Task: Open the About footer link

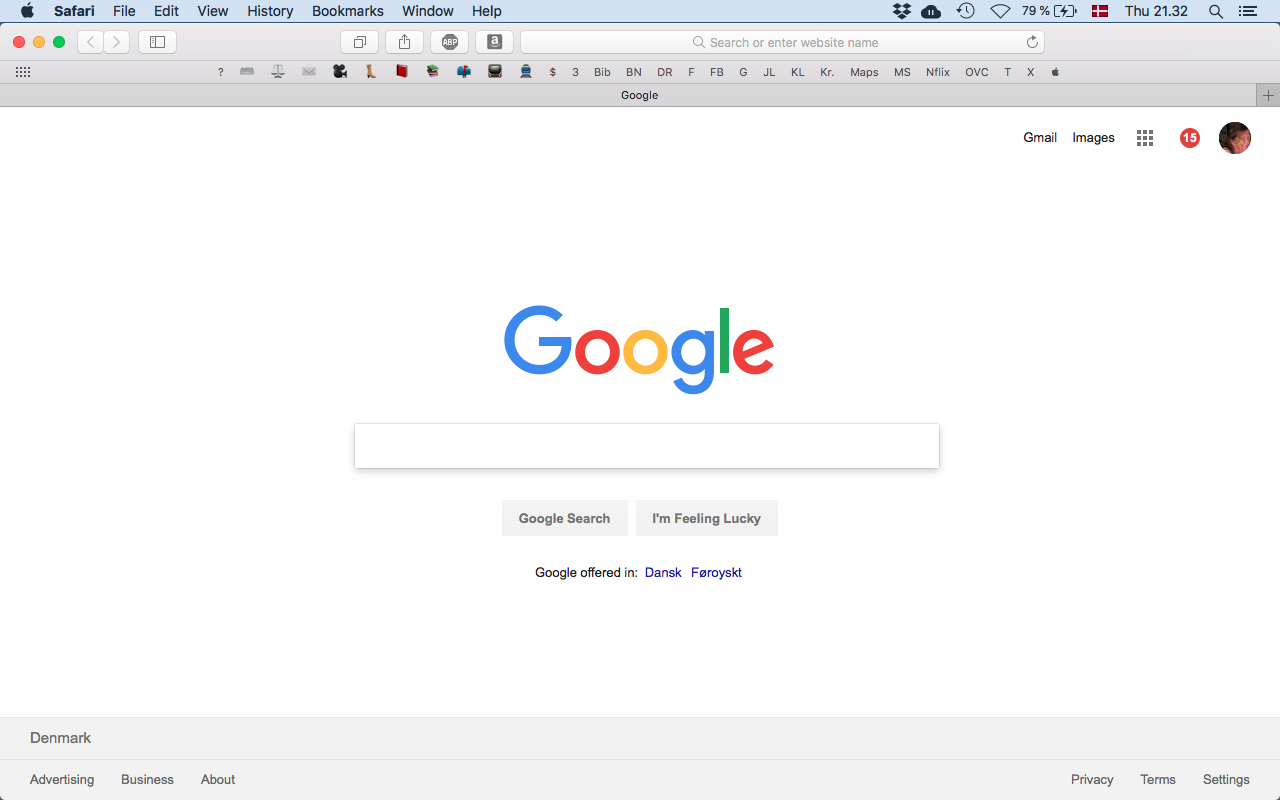Action: pos(218,780)
